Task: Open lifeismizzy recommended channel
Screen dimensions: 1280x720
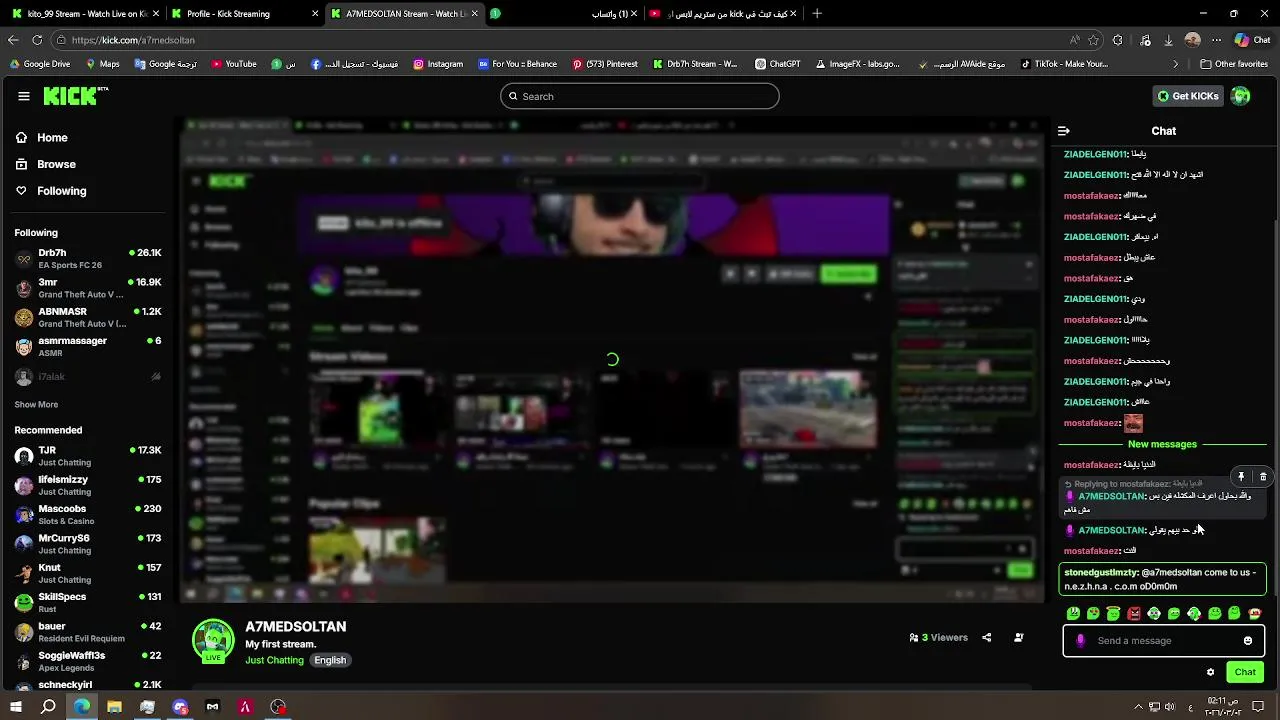Action: tap(88, 485)
